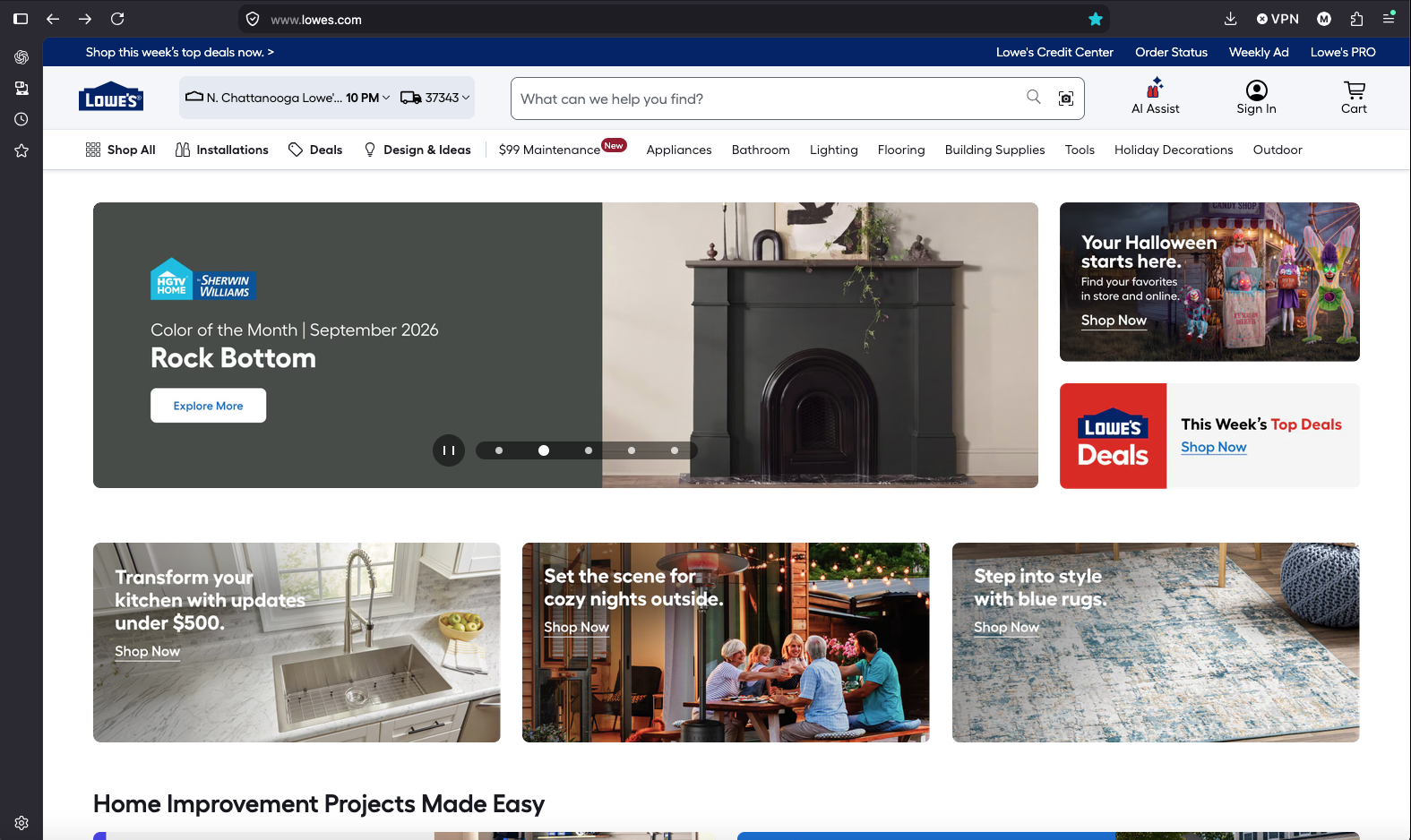Follow the Weekly Ad link
The image size is (1411, 840).
coord(1259,52)
